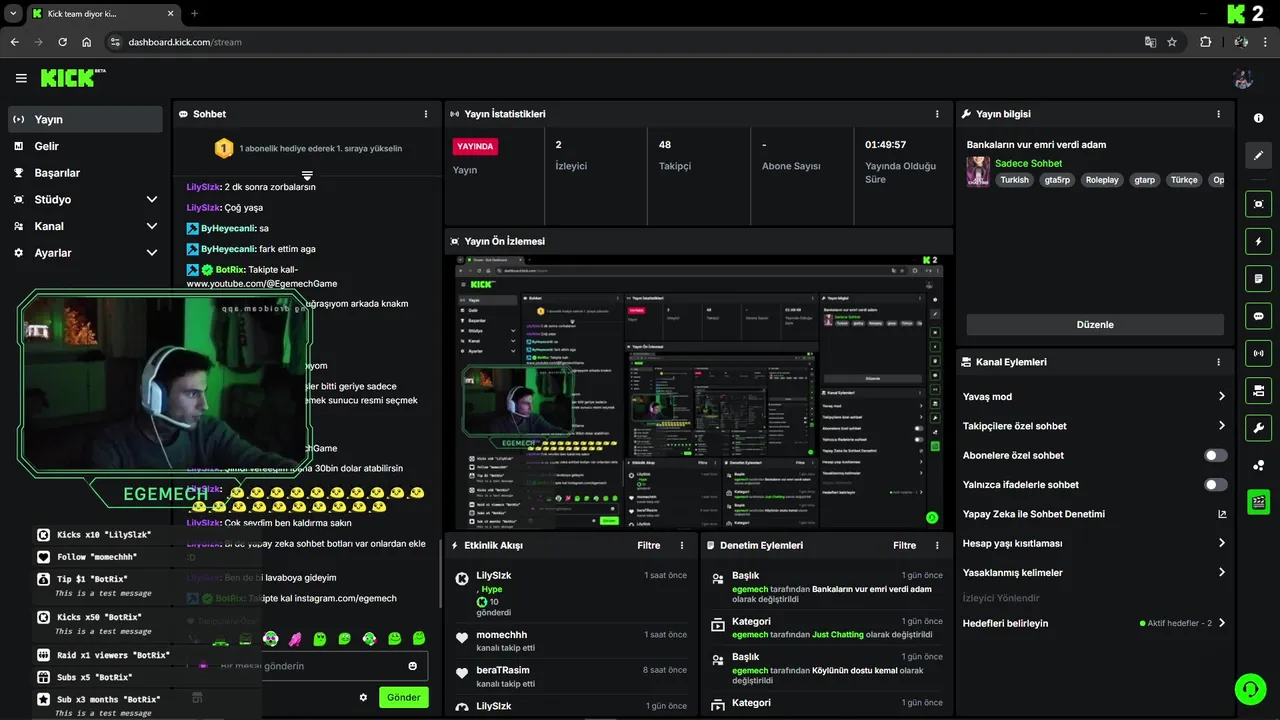Open Etkinlik Akışı panel three-dot menu
This screenshot has width=1280, height=720.
click(682, 546)
